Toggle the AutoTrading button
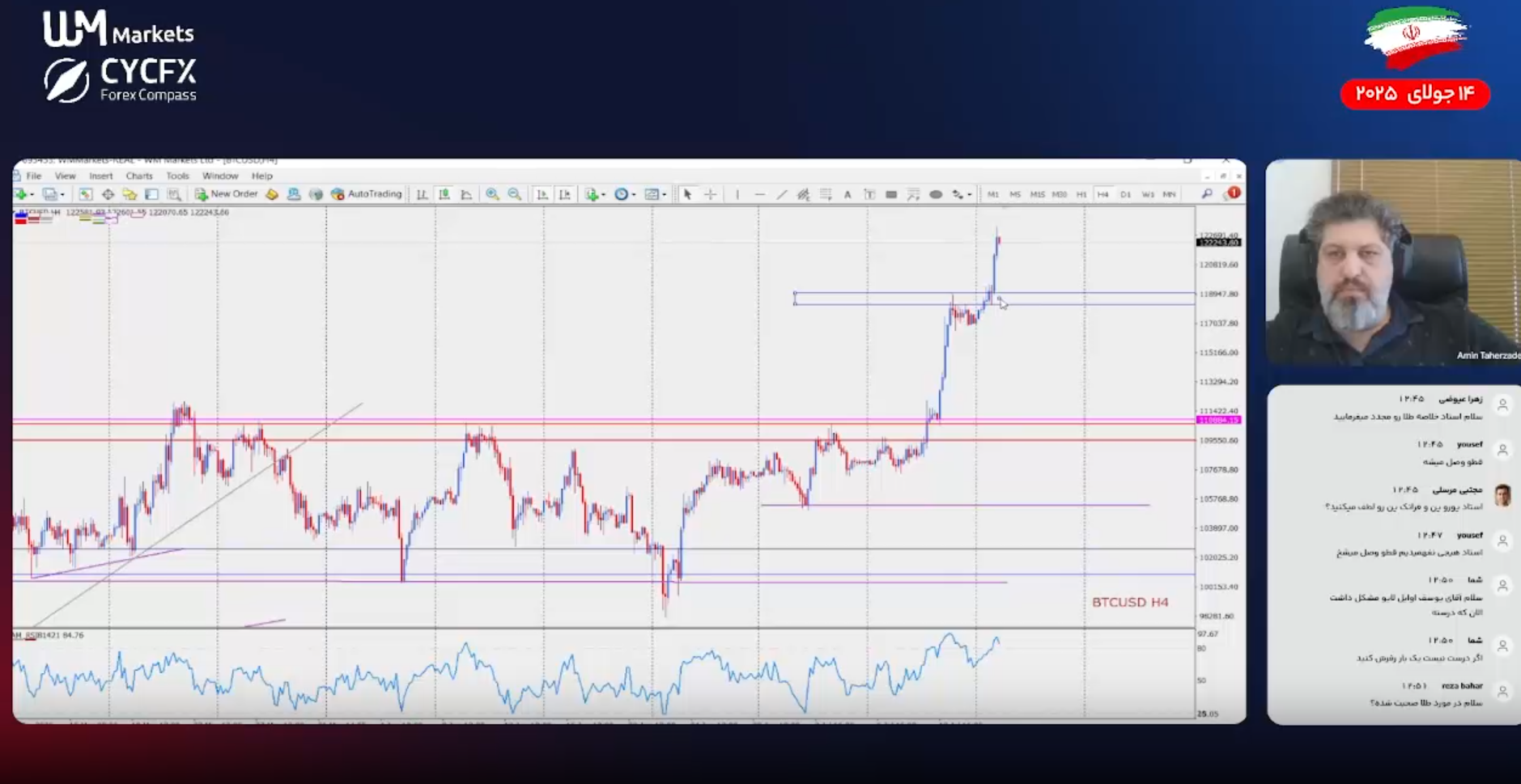The height and width of the screenshot is (784, 1521). pos(367,194)
